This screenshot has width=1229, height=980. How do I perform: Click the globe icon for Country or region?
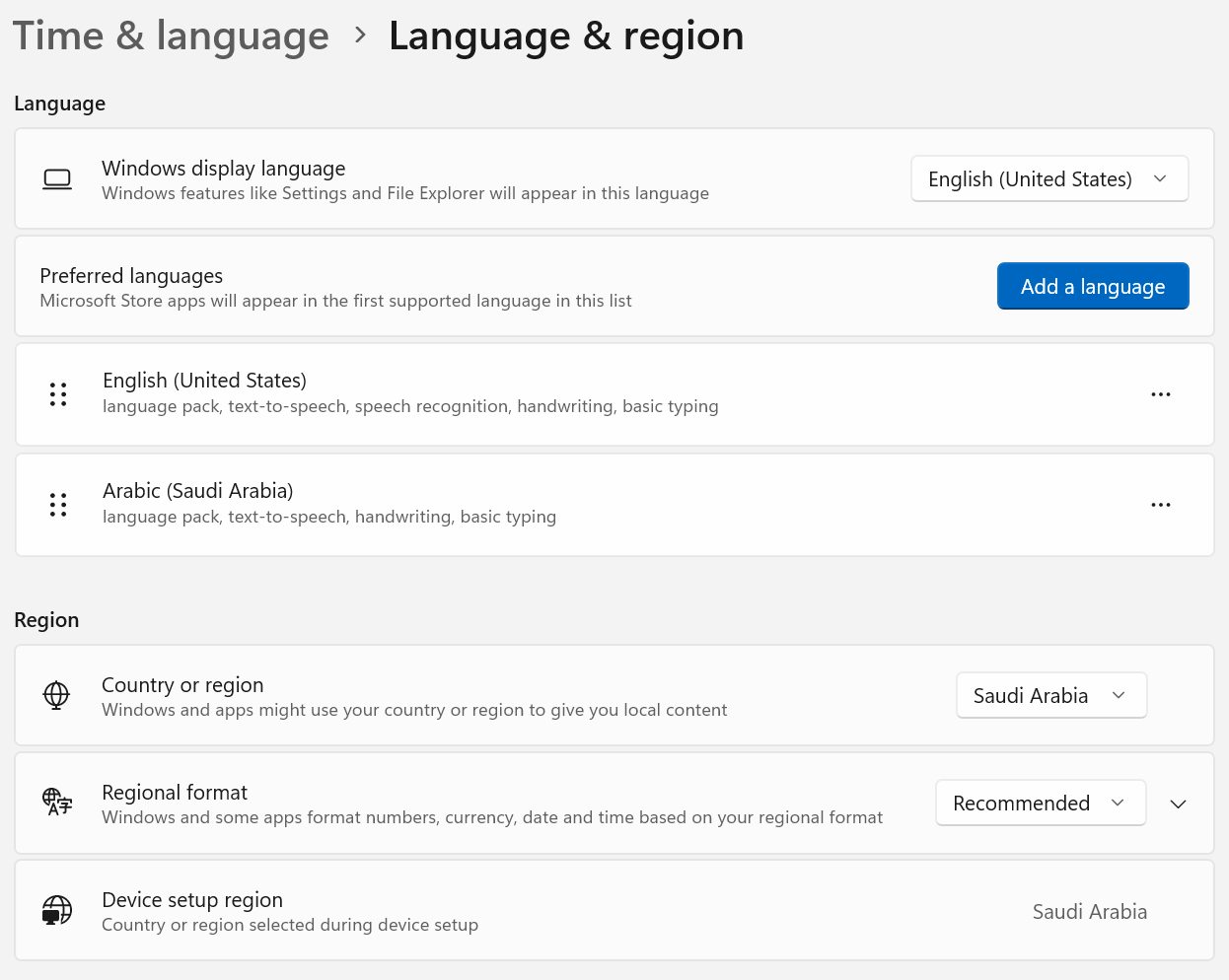(x=57, y=696)
